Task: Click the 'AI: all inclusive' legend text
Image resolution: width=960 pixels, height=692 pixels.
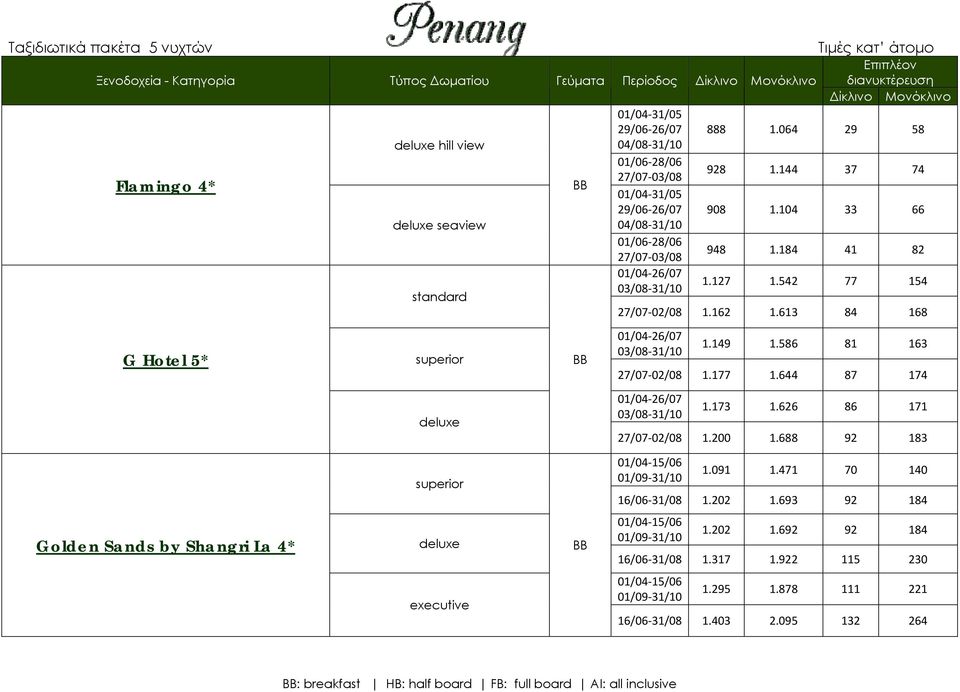Action: click(x=633, y=683)
